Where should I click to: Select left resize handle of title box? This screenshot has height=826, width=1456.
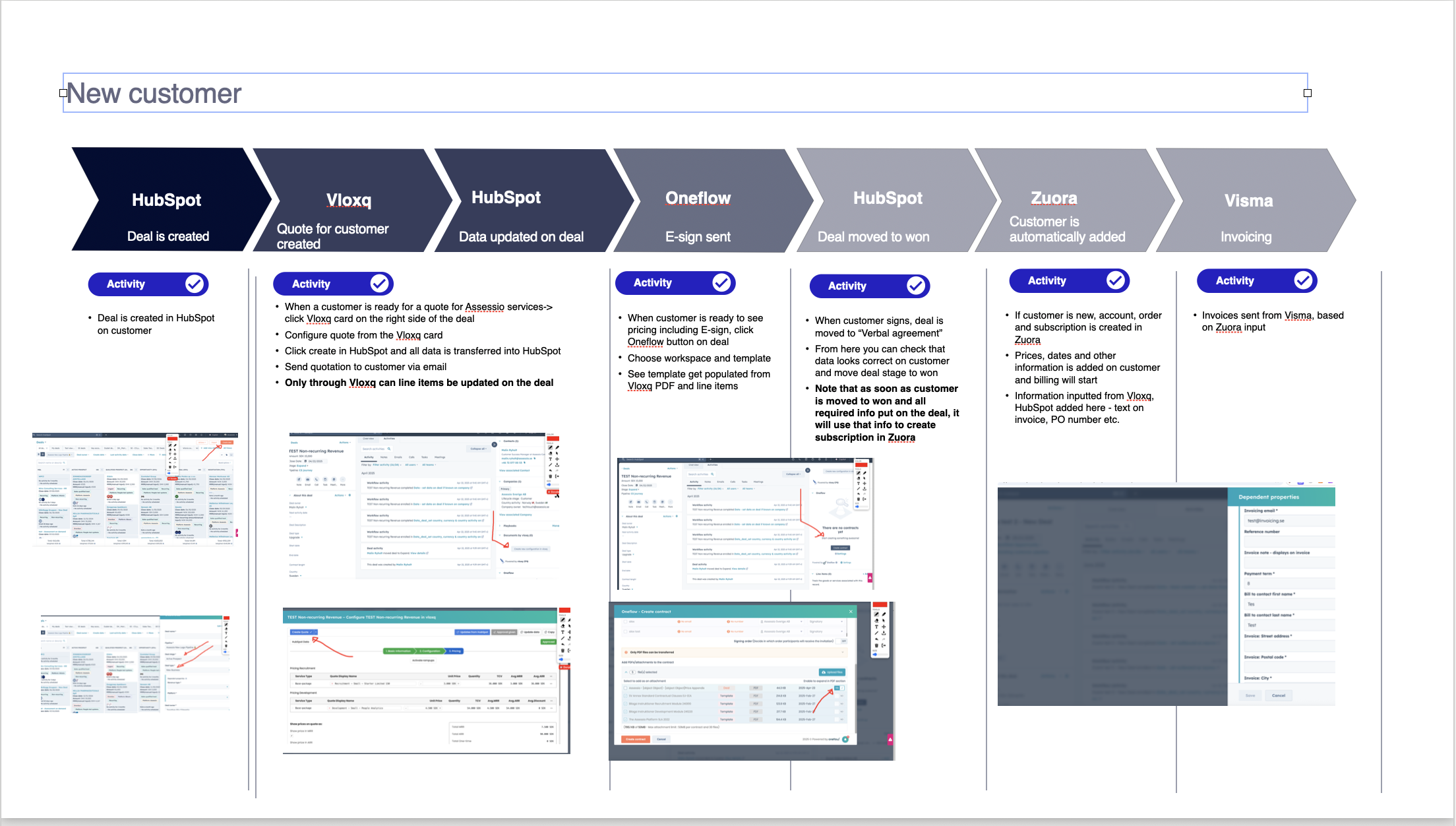click(x=63, y=93)
